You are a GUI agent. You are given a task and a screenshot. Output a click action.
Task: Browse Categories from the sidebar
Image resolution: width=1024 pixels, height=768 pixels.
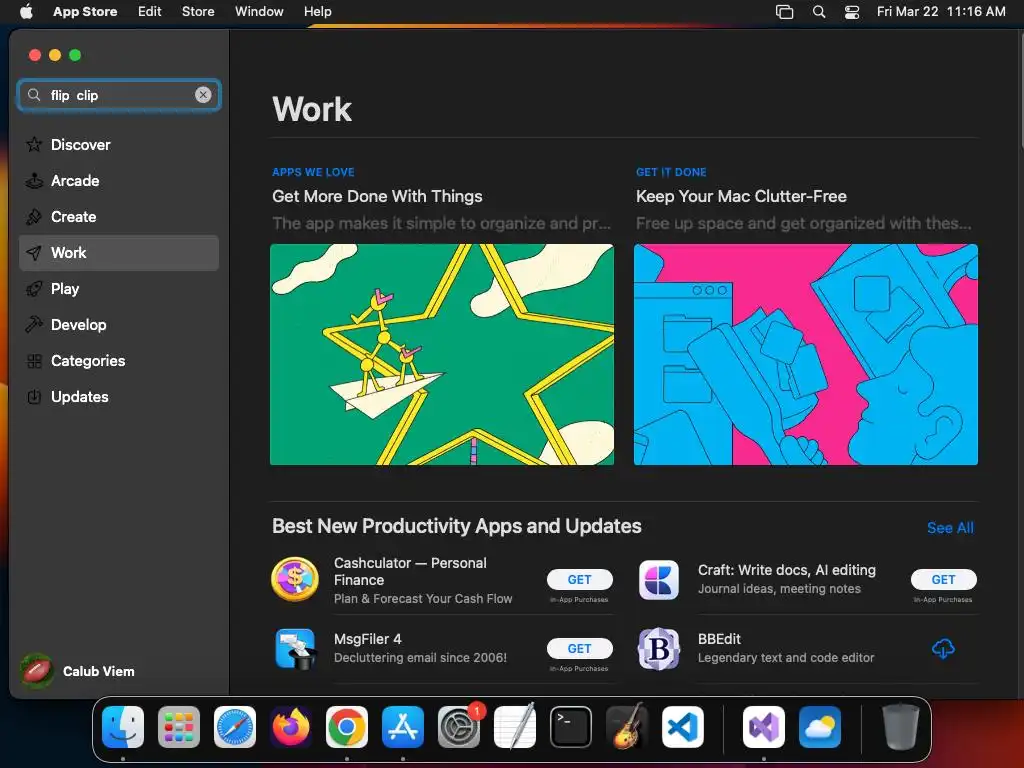119,360
